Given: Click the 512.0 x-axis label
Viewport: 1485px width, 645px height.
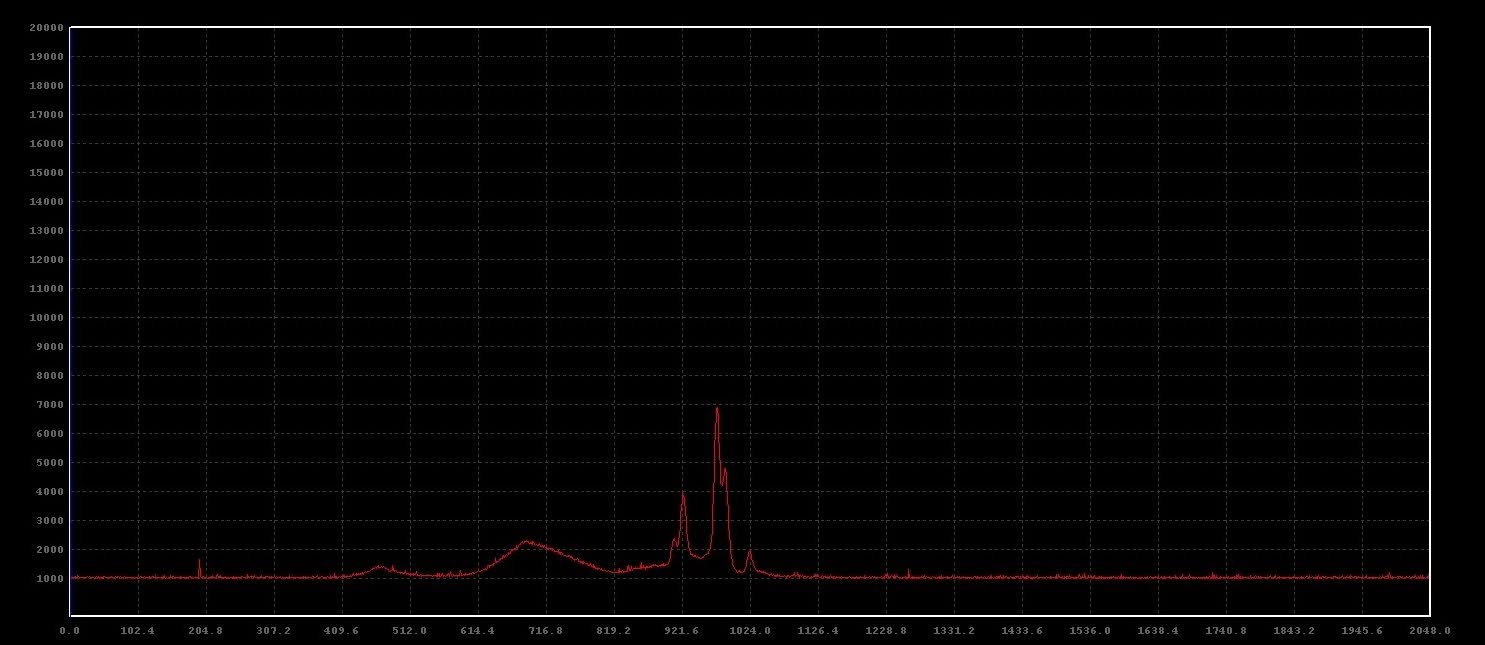Looking at the screenshot, I should click(410, 631).
